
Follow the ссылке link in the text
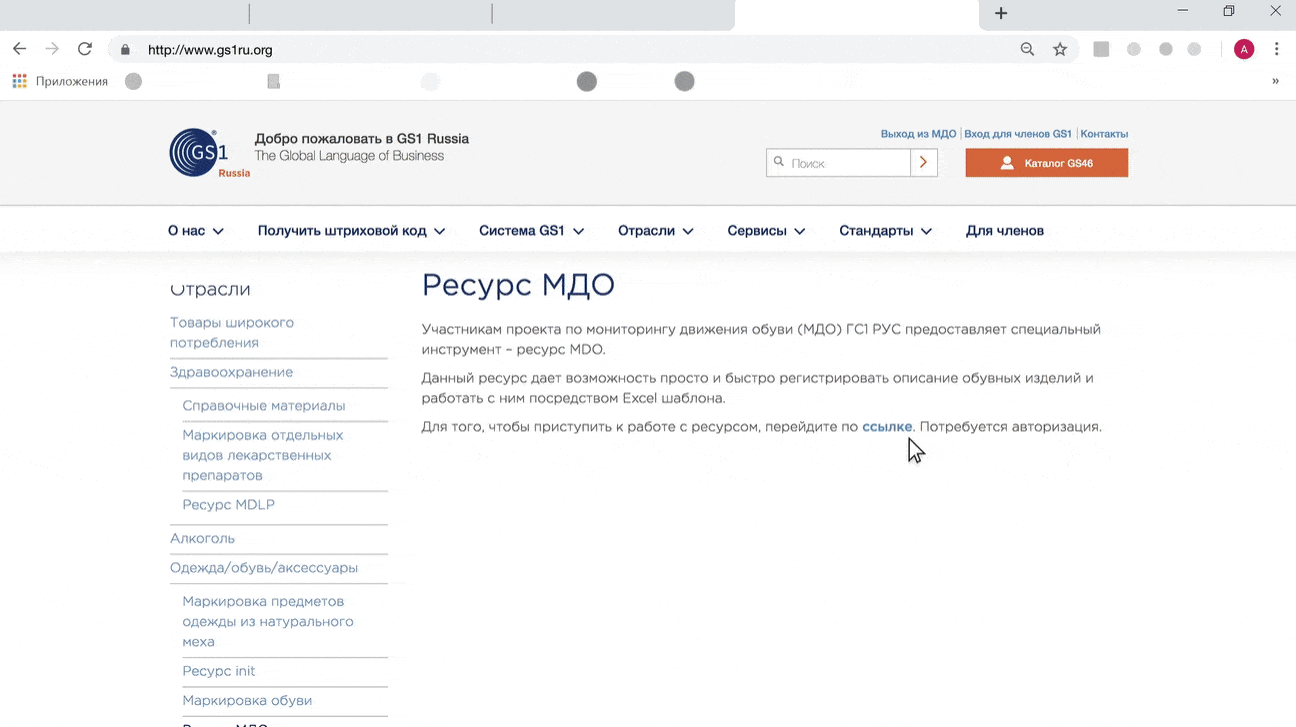(x=887, y=426)
